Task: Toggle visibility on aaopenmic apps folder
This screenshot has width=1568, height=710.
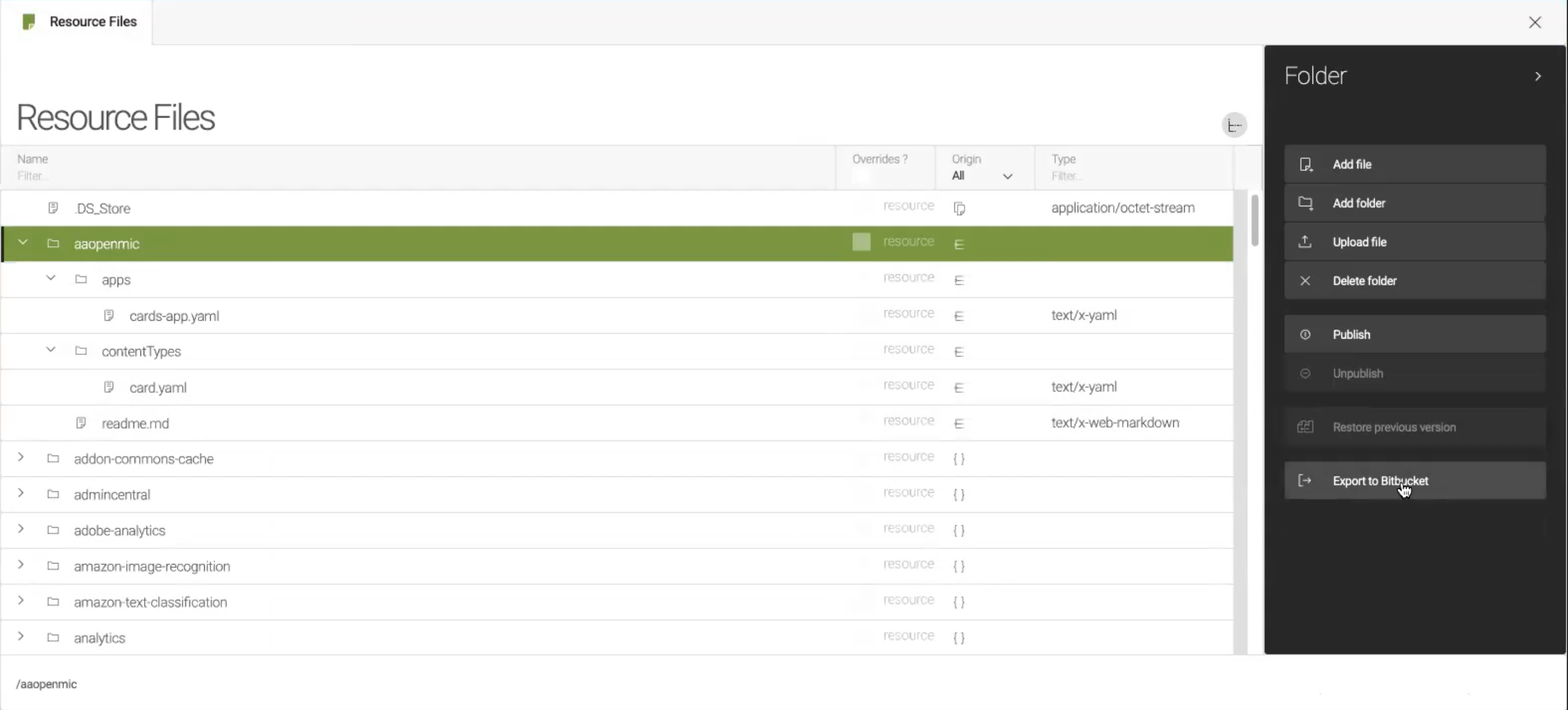Action: pyautogui.click(x=50, y=279)
